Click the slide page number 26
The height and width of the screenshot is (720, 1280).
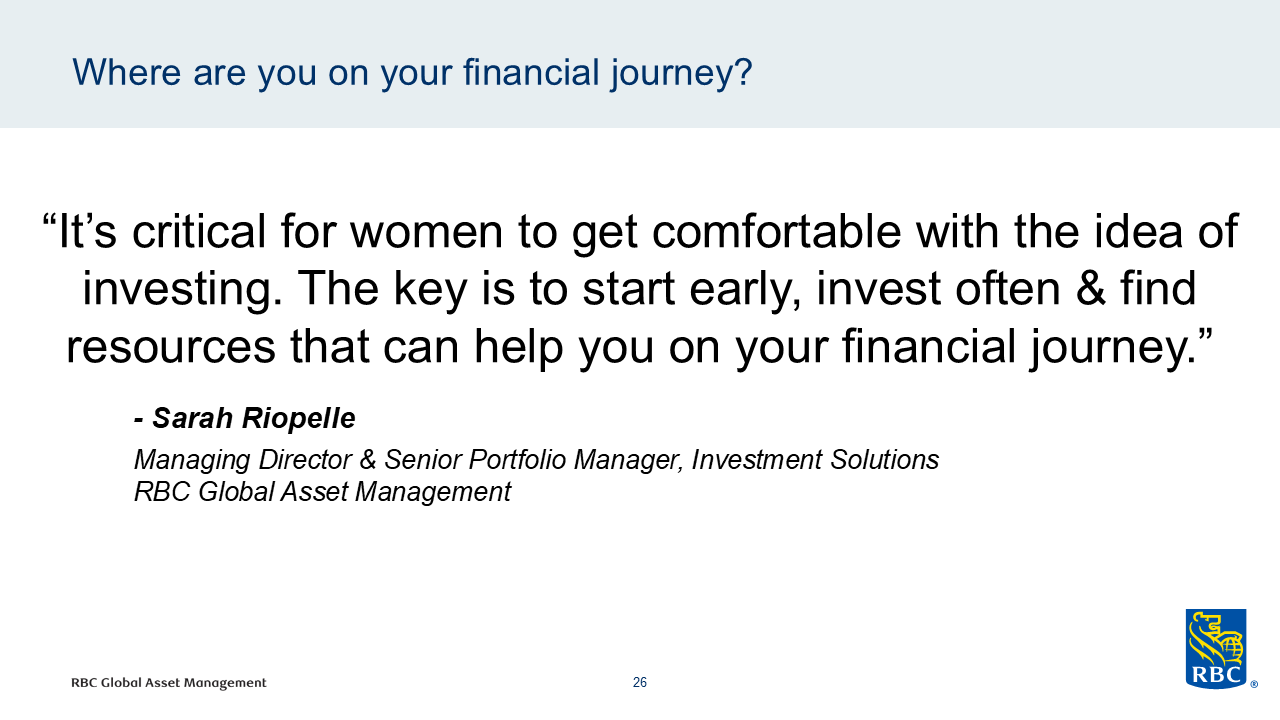[640, 683]
